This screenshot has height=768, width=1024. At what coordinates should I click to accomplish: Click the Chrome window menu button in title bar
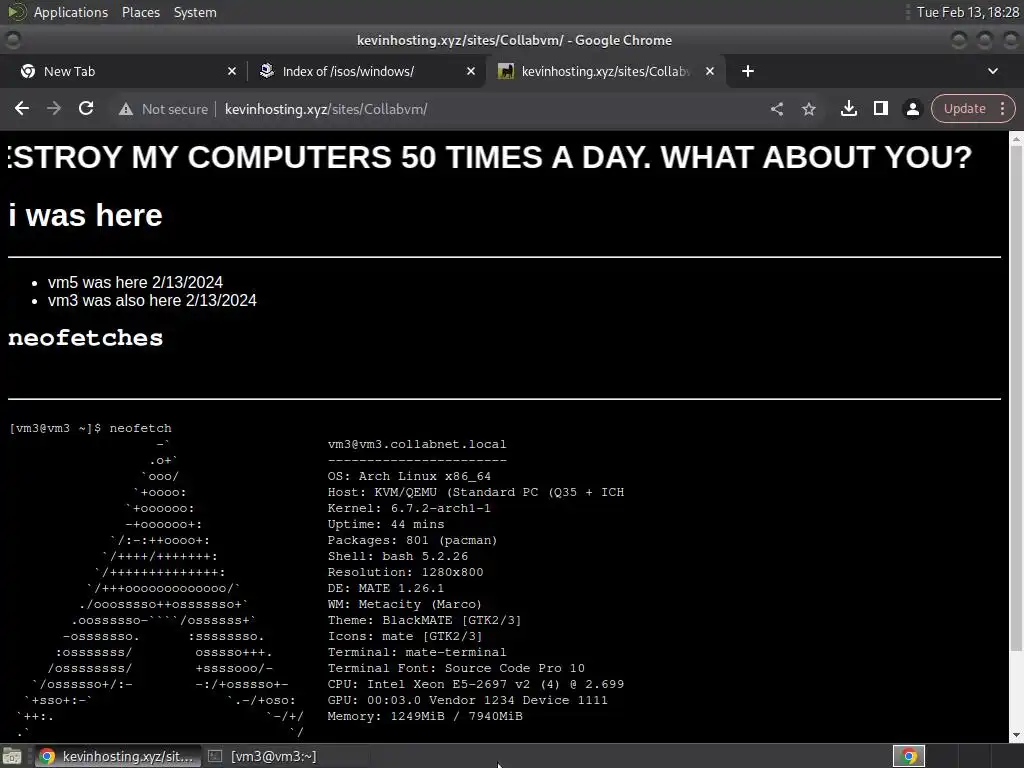pos(12,40)
